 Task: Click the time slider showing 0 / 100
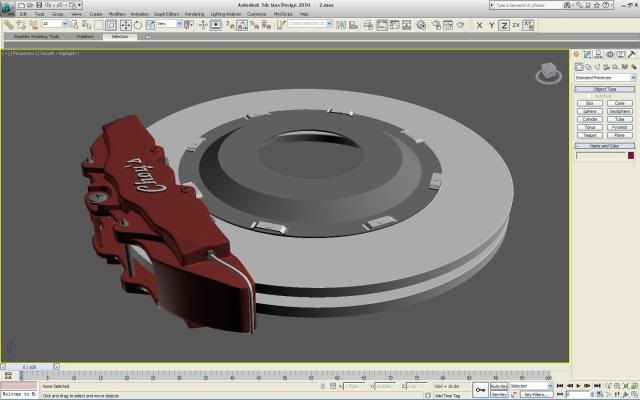click(29, 367)
